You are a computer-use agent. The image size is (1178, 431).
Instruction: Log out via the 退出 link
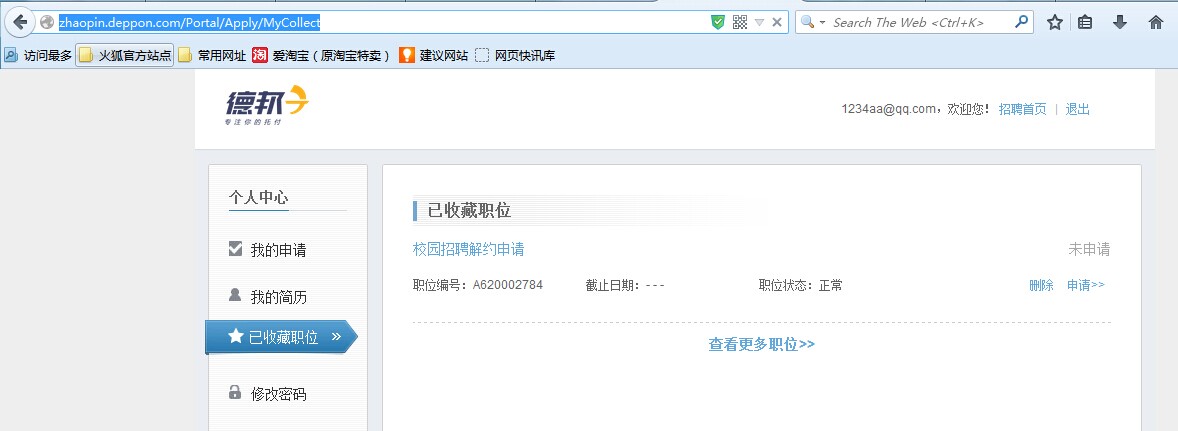pos(1077,109)
